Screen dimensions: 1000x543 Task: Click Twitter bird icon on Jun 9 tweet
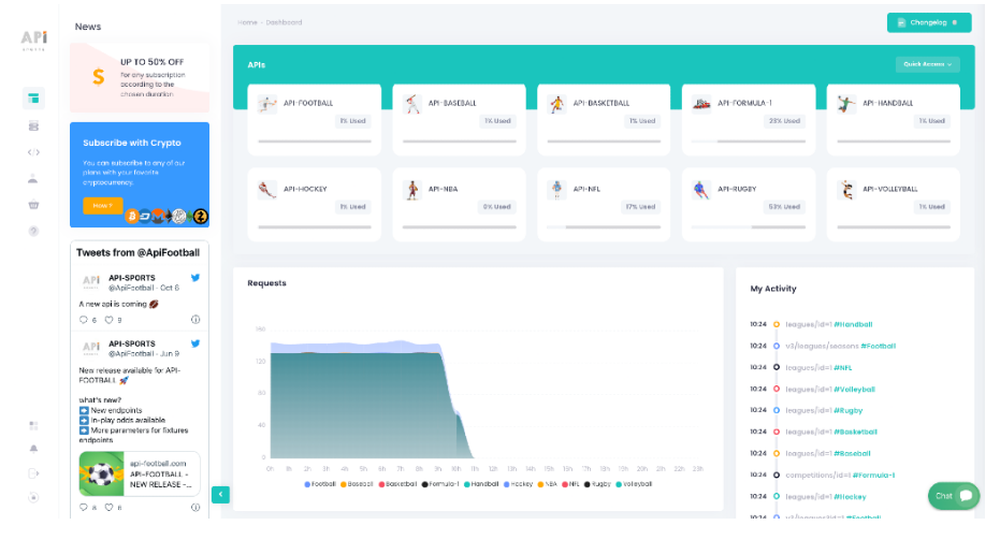(x=196, y=343)
